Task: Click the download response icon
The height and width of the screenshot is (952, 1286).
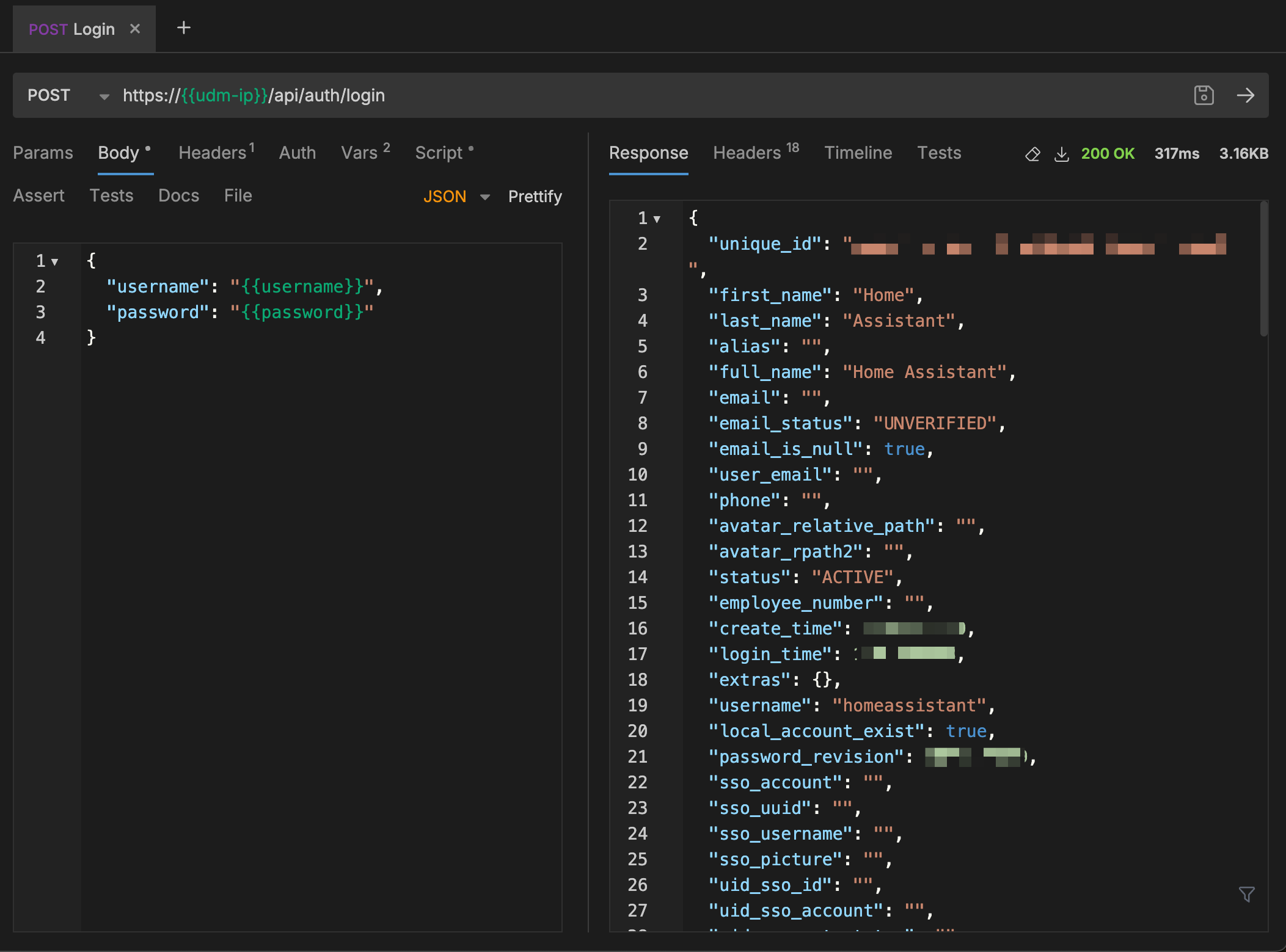Action: click(1062, 154)
